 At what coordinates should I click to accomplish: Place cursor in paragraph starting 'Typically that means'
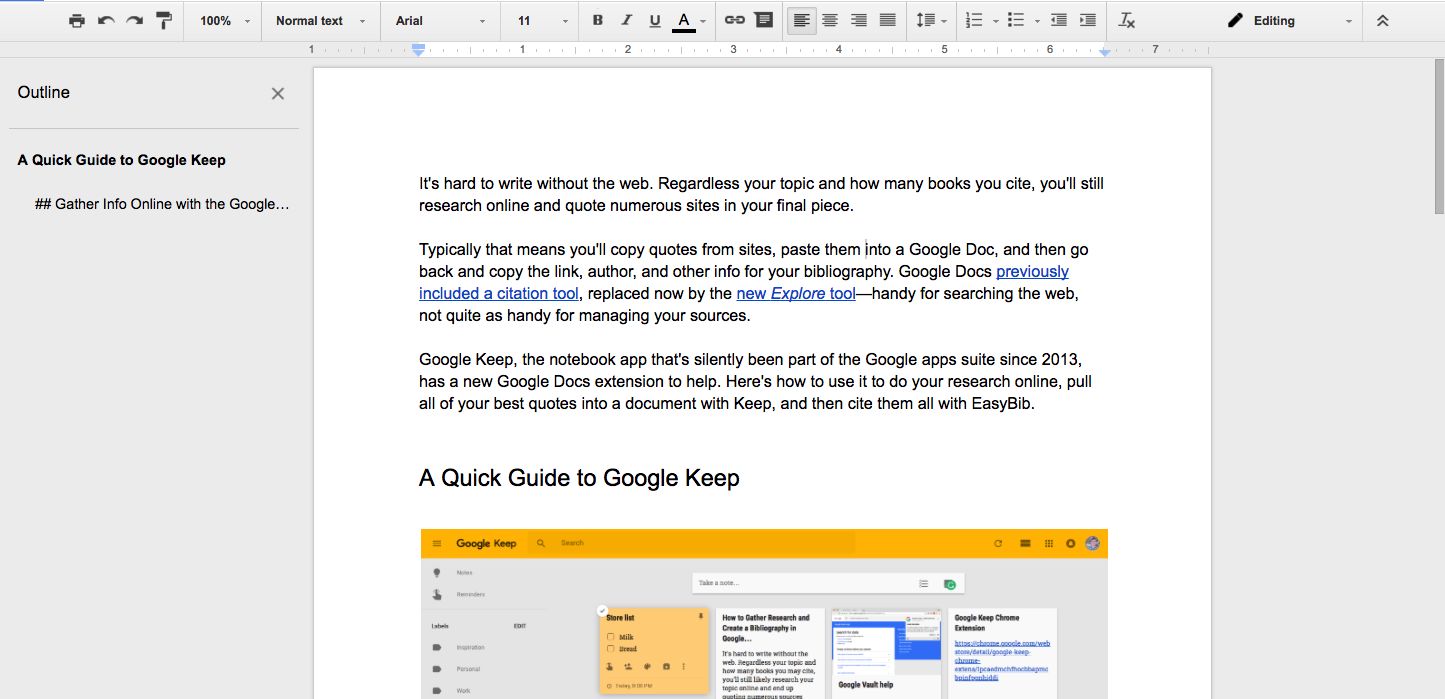tap(754, 282)
